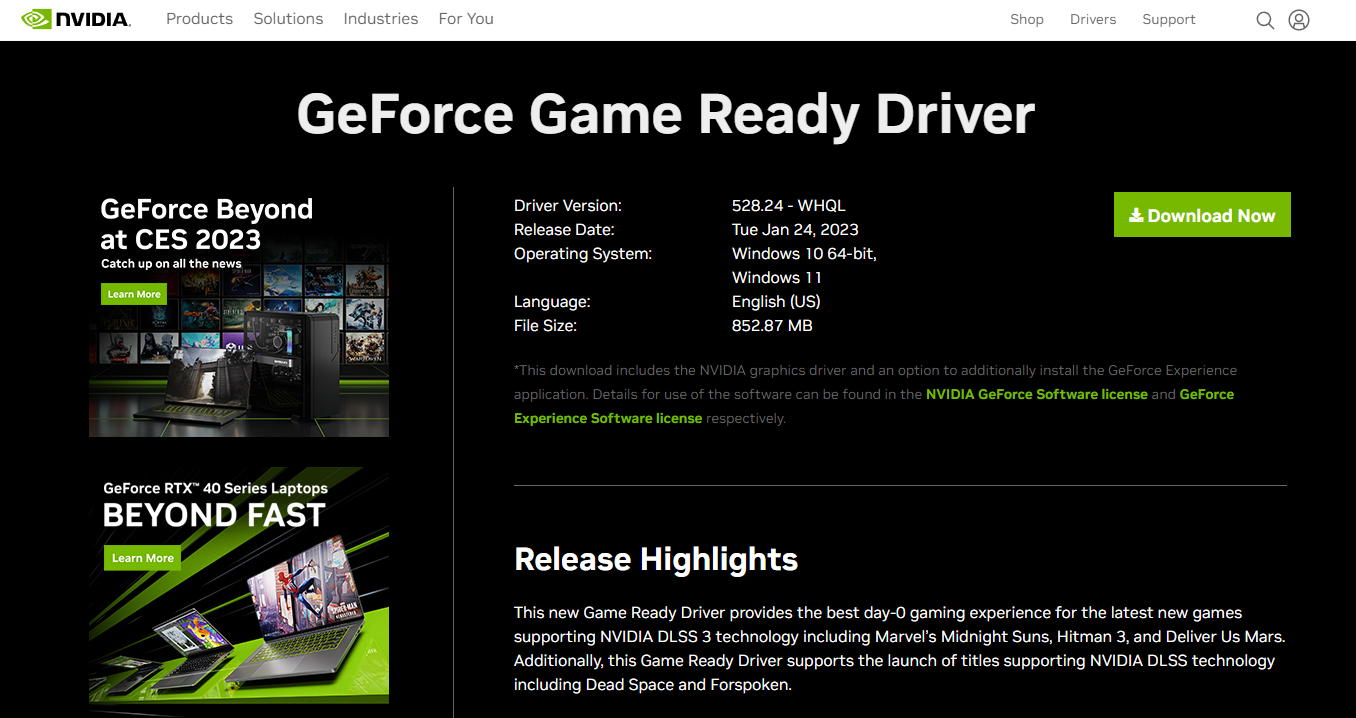Click the GeForce RTX 40 Series Laptops text
This screenshot has width=1356, height=718.
[x=216, y=488]
